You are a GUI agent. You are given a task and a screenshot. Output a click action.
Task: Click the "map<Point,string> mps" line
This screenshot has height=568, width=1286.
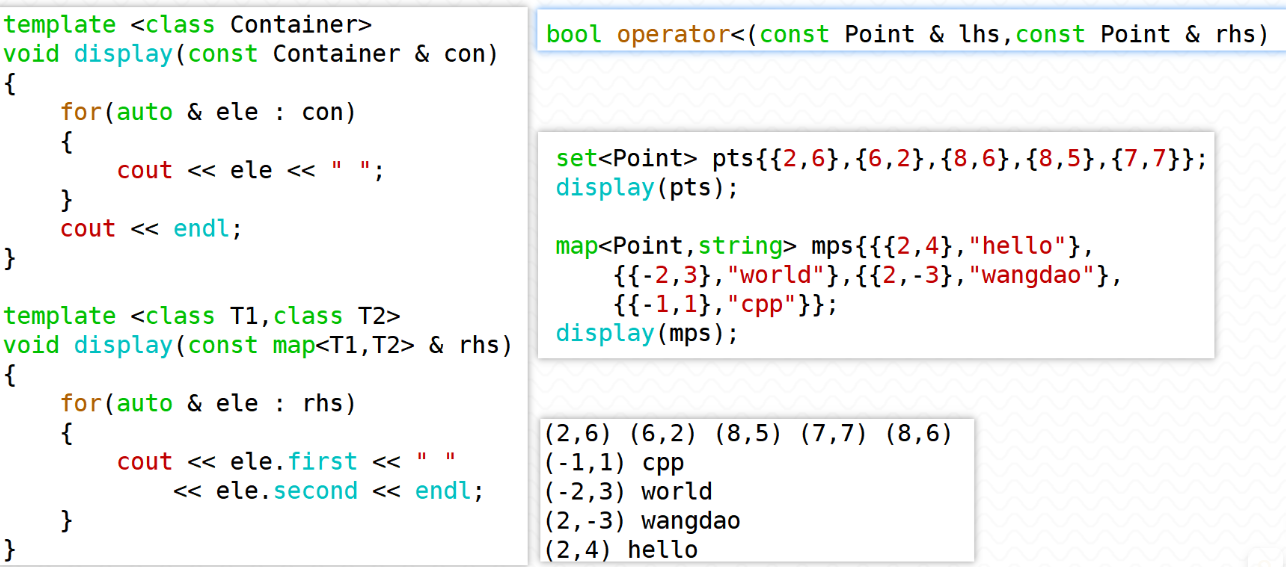(x=826, y=246)
